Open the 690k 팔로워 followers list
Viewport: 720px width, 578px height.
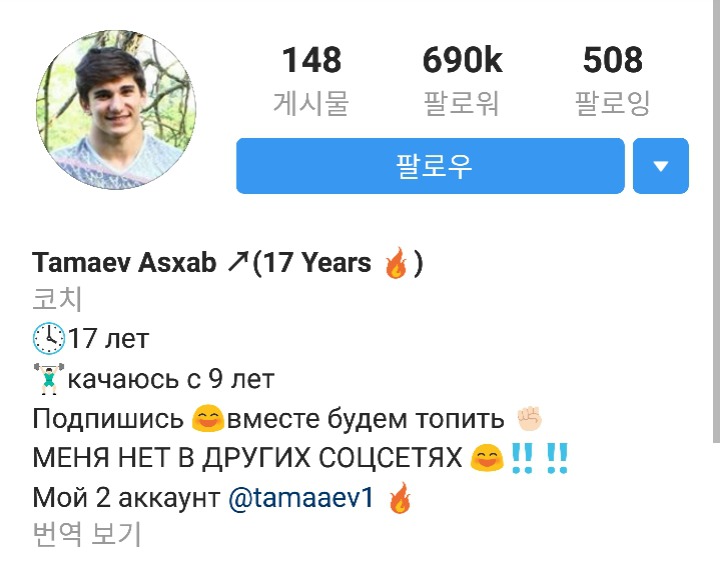(x=462, y=79)
